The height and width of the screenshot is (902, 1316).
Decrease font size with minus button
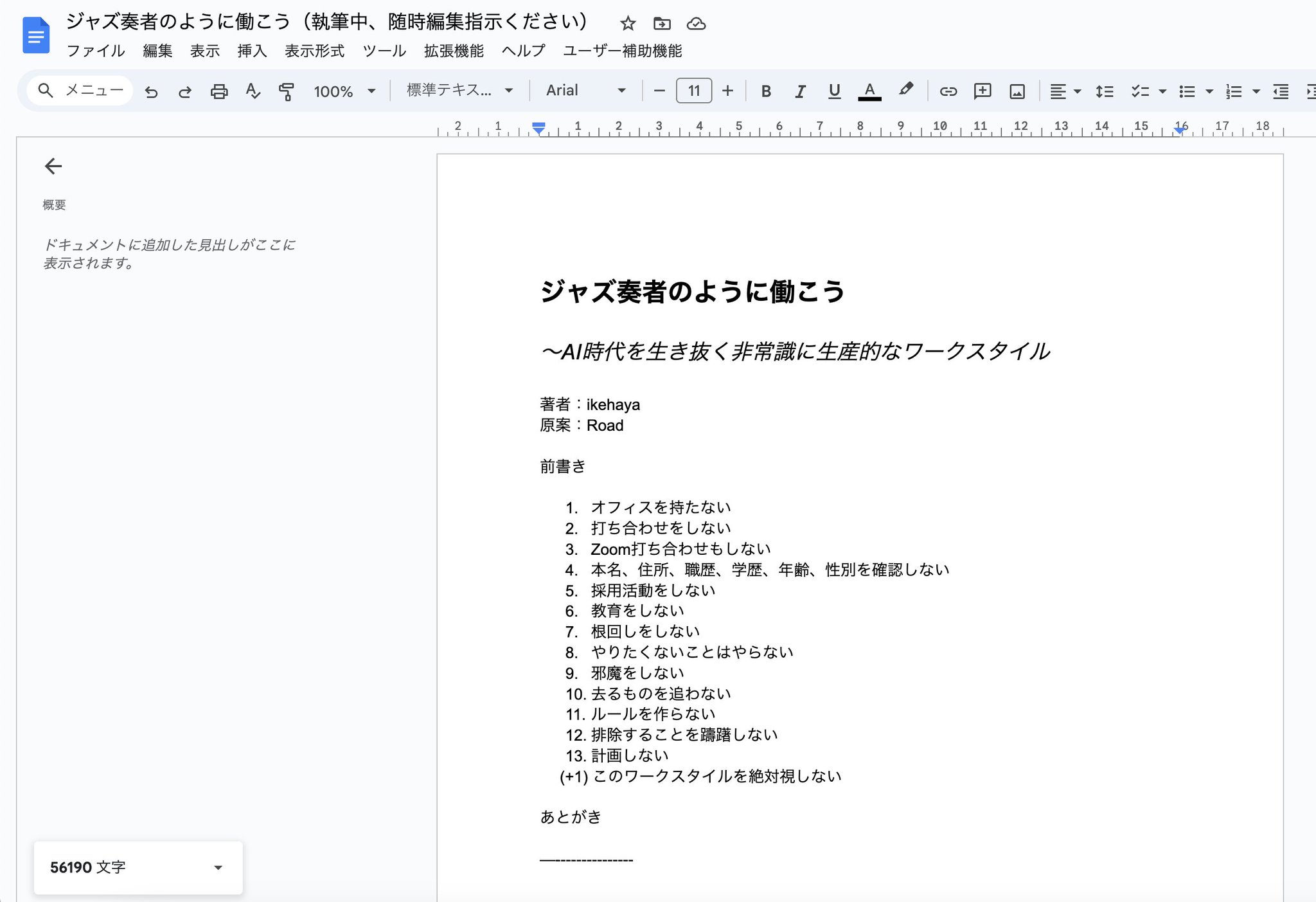click(659, 91)
